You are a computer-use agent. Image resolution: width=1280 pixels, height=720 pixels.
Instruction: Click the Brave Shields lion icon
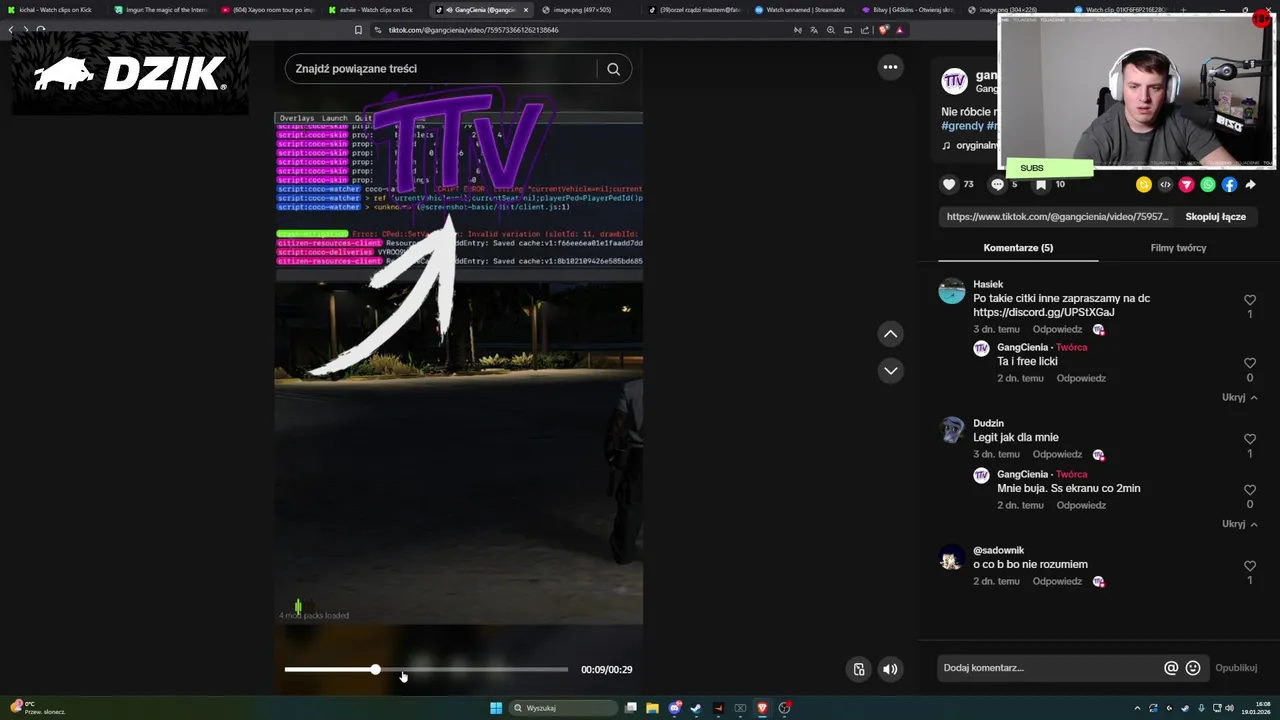[883, 30]
